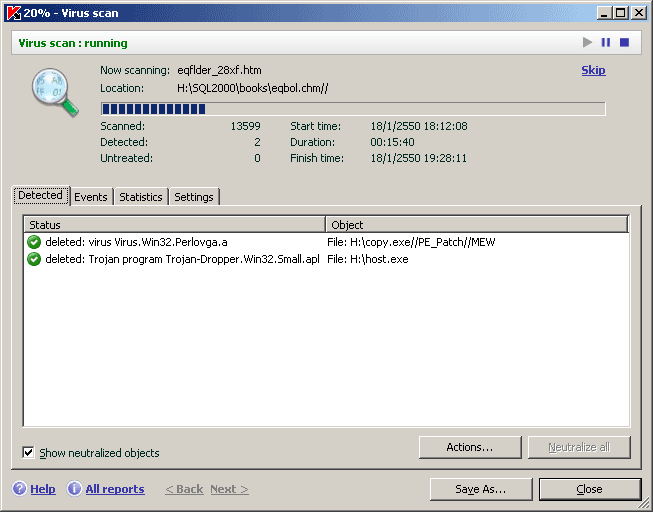
Task: Maximize the Virus scan window
Action: coord(621,13)
